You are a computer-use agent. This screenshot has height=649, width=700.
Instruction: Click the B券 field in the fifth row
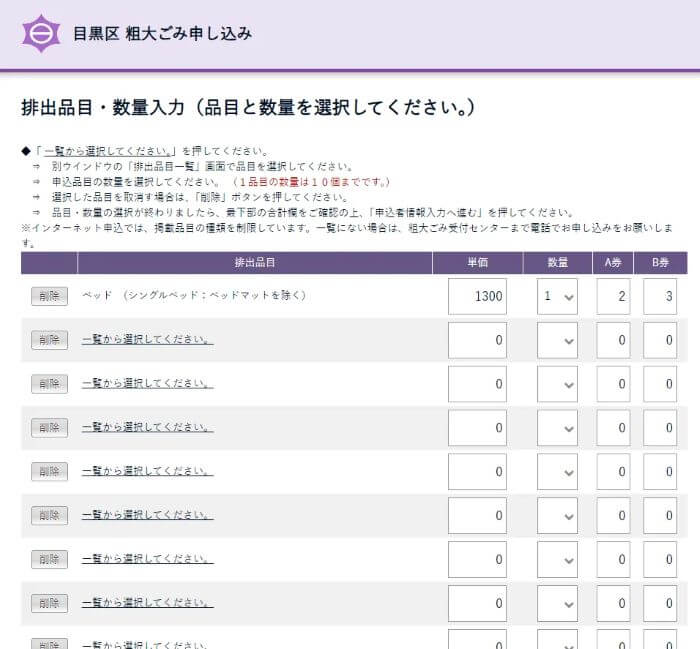tap(660, 471)
